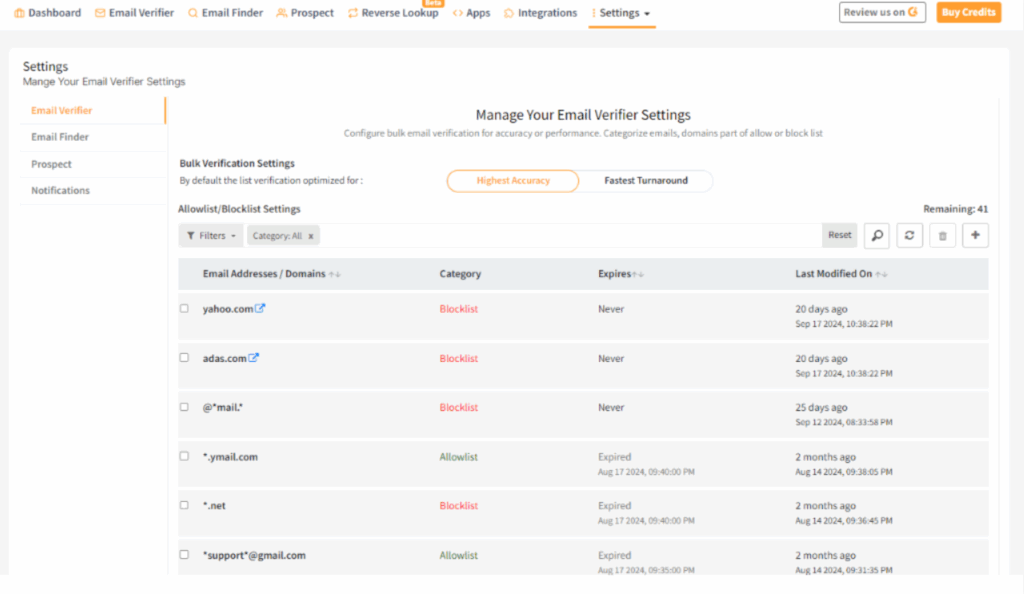Expand the Settings menu chevron
The image size is (1024, 594).
click(x=646, y=14)
